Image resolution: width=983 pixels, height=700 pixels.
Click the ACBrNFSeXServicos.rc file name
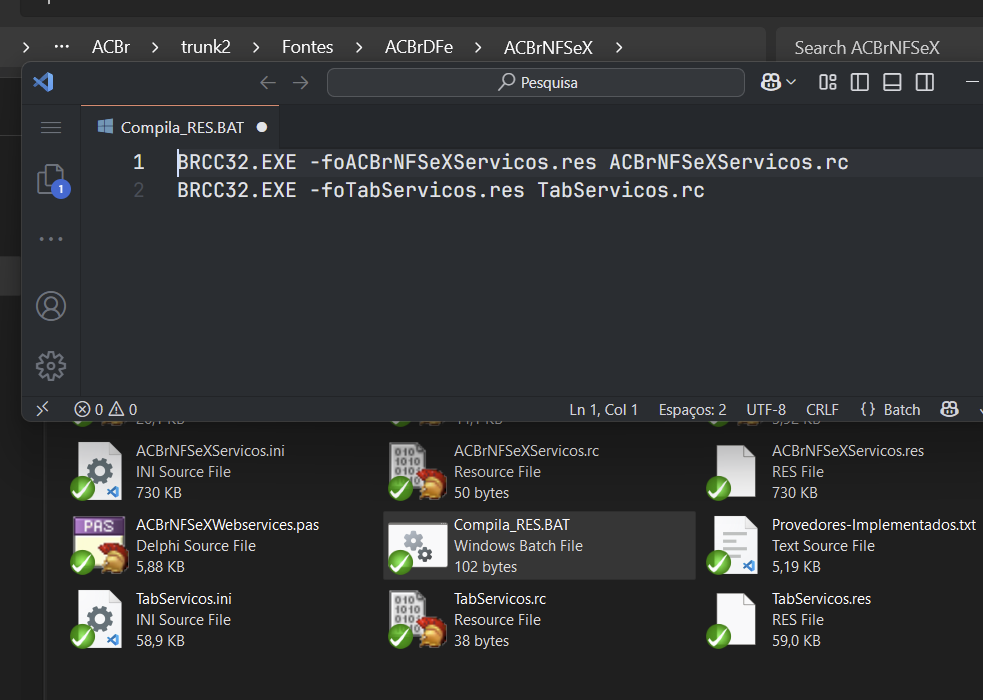tap(526, 451)
